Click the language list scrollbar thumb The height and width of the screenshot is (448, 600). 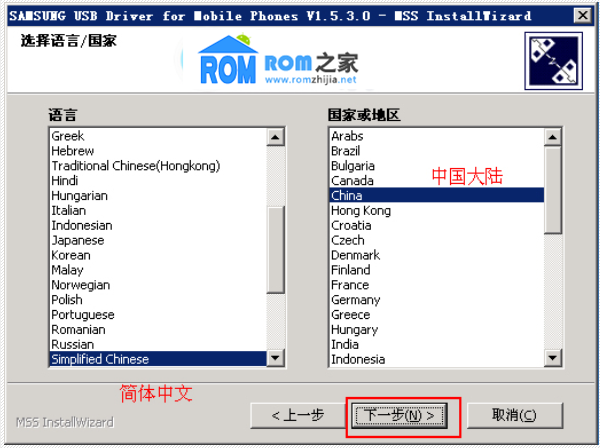275,250
